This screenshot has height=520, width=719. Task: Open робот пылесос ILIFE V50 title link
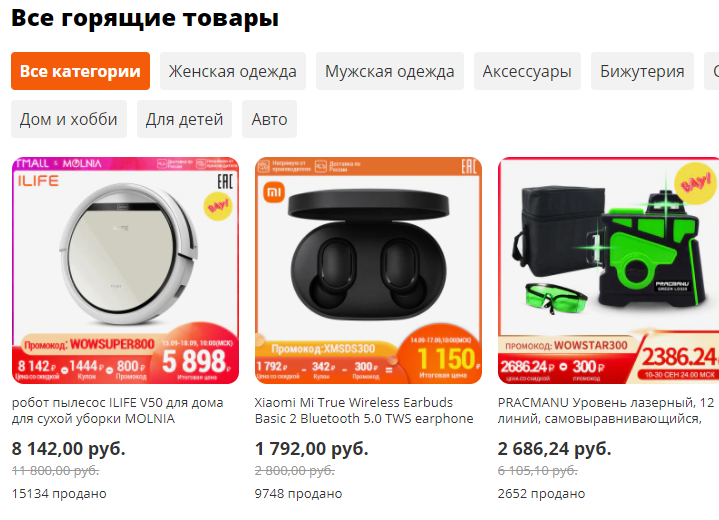(x=117, y=410)
